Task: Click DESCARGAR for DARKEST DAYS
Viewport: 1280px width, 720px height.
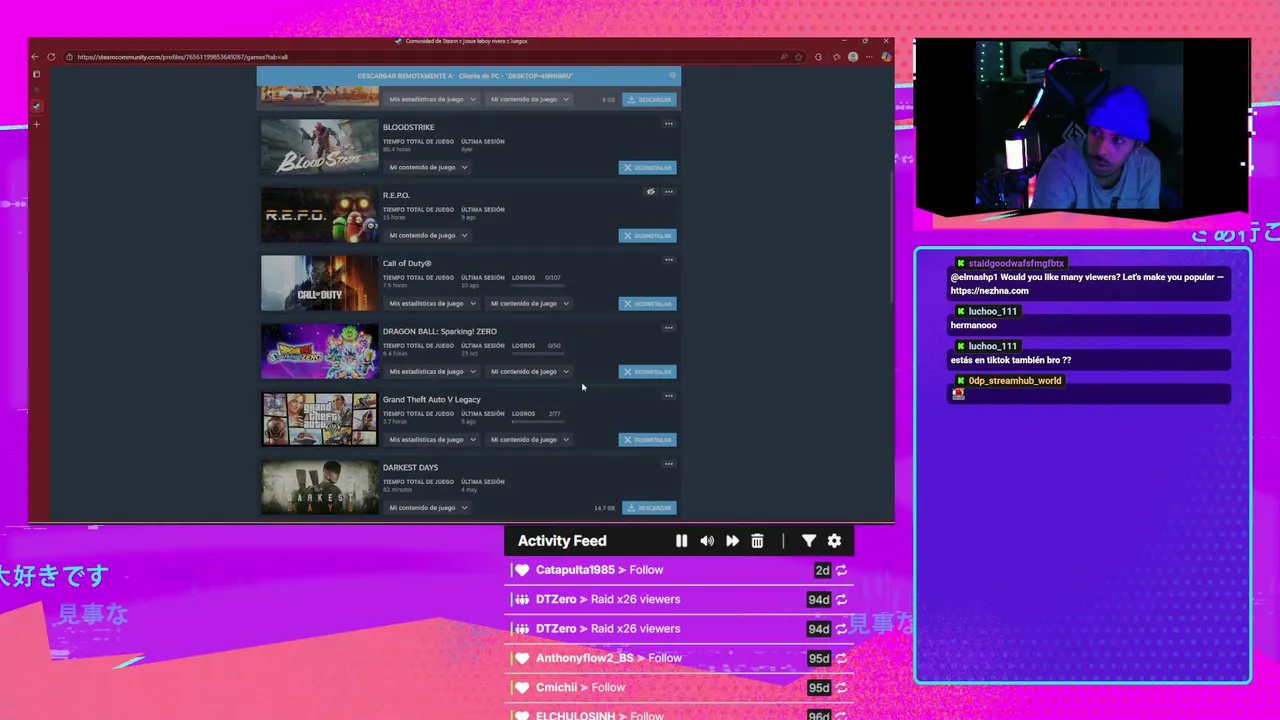Action: (x=649, y=507)
